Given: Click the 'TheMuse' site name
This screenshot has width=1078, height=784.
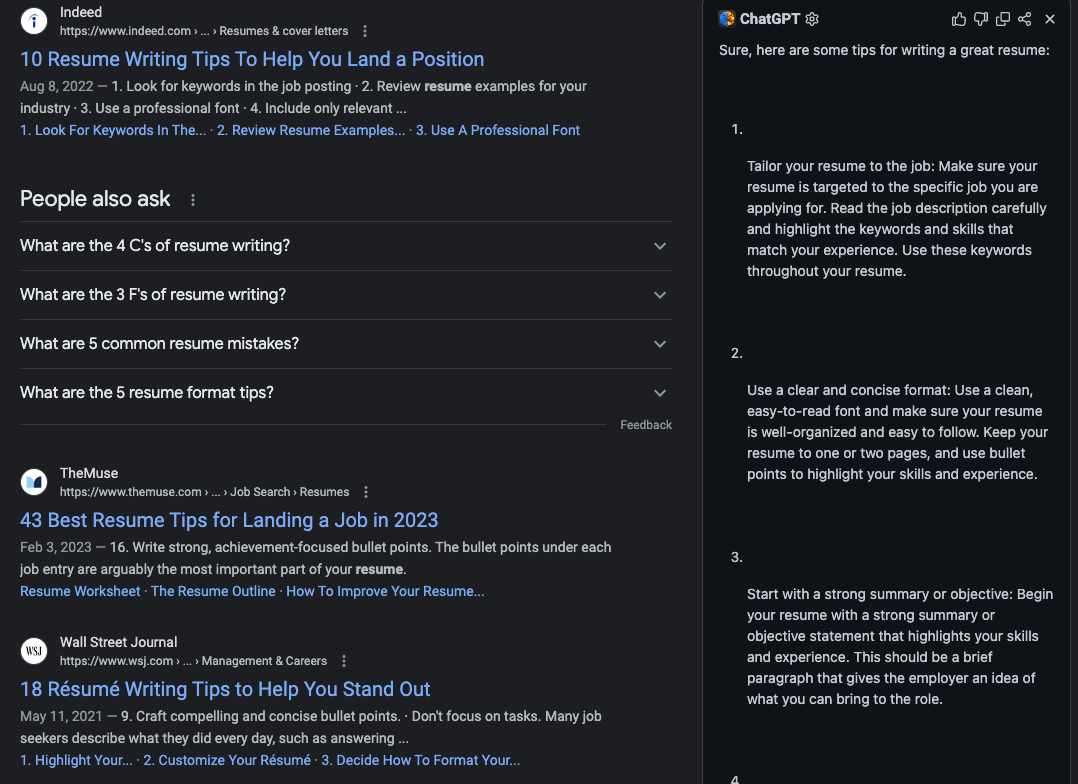Looking at the screenshot, I should coord(89,473).
